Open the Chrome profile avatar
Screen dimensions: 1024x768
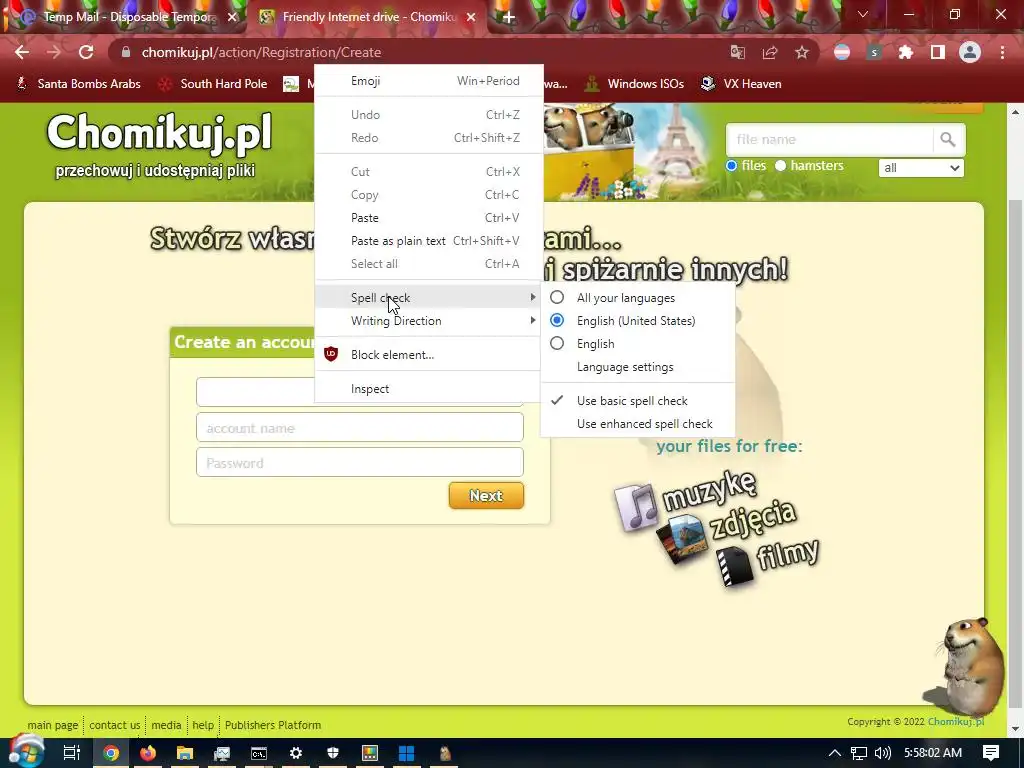pyautogui.click(x=970, y=52)
